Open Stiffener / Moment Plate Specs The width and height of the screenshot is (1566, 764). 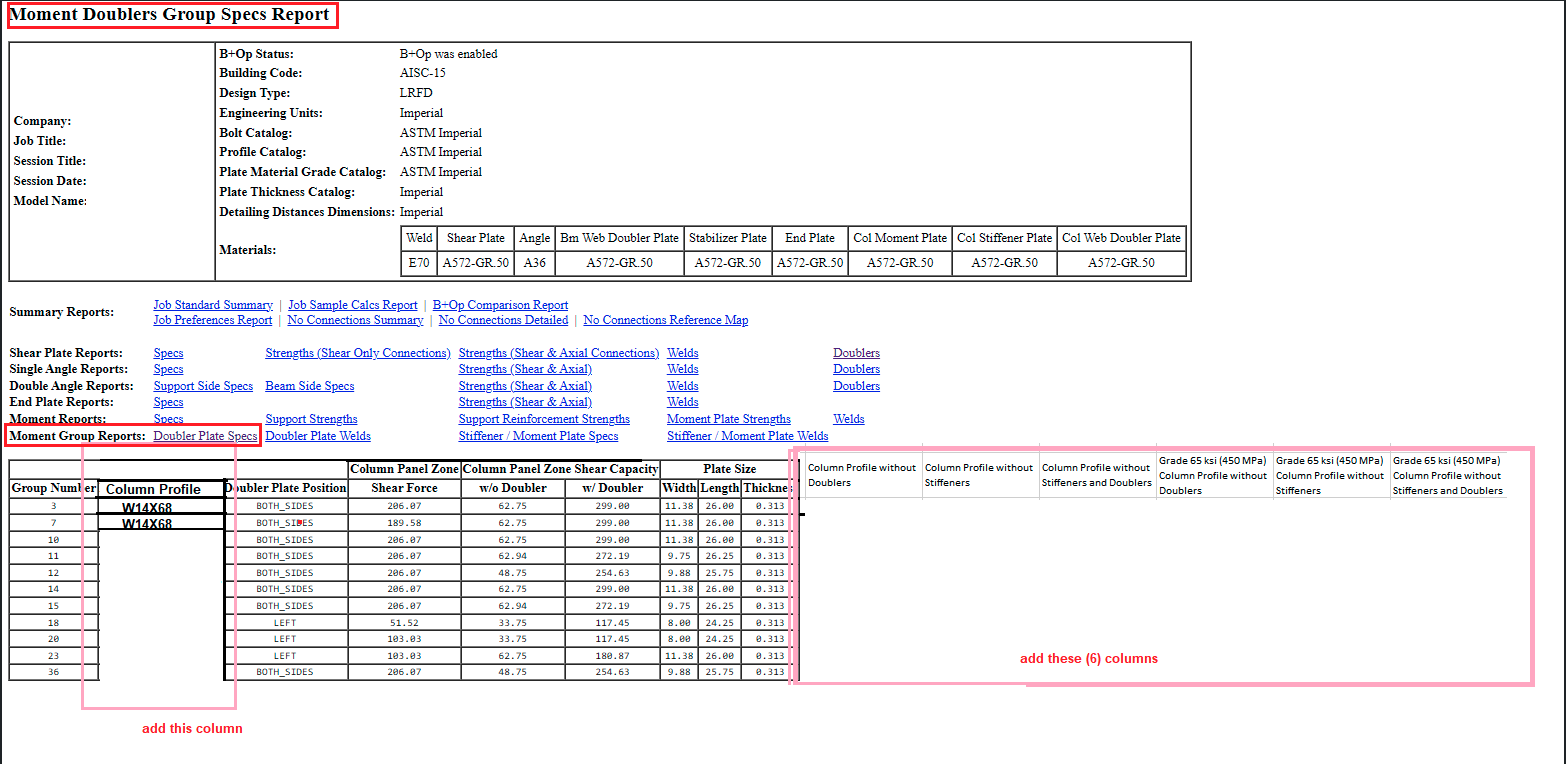538,436
